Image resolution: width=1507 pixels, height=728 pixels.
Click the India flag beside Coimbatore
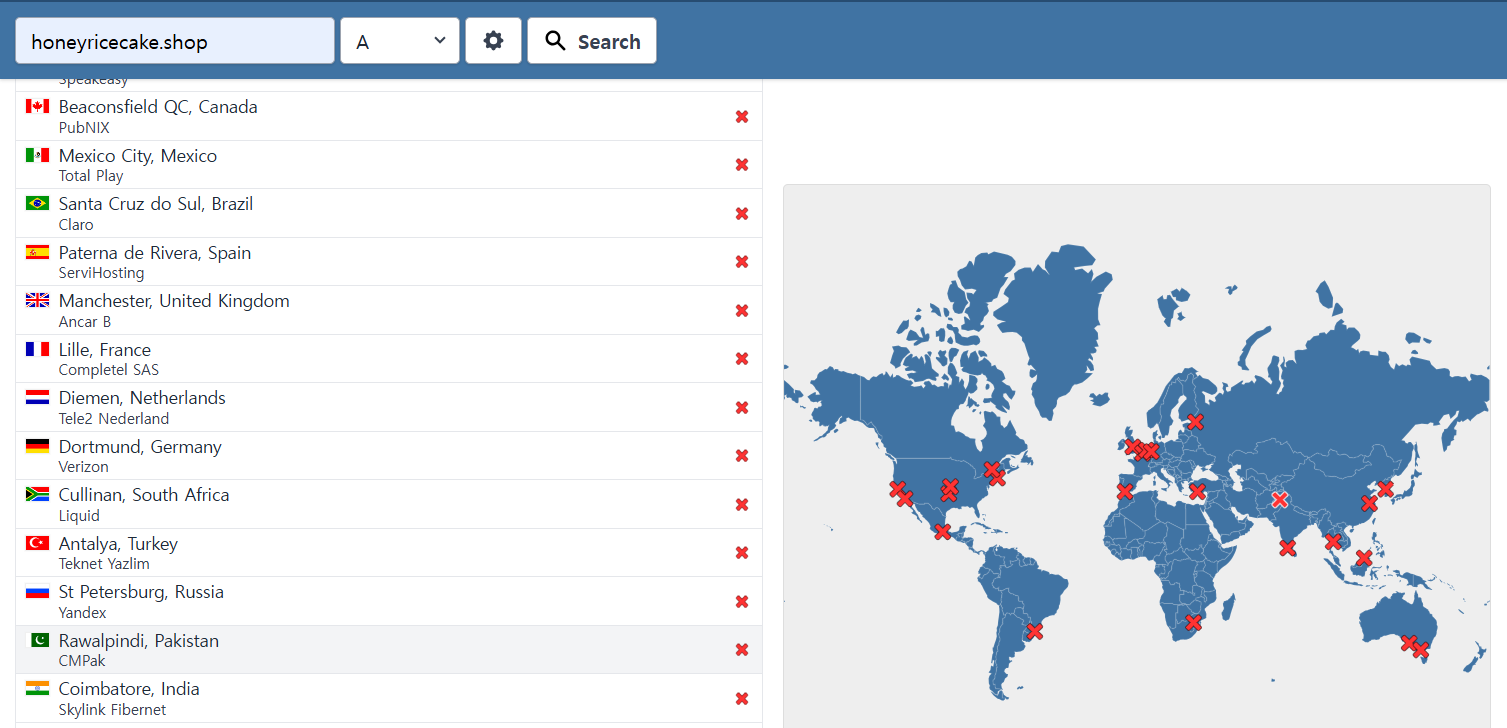[38, 688]
